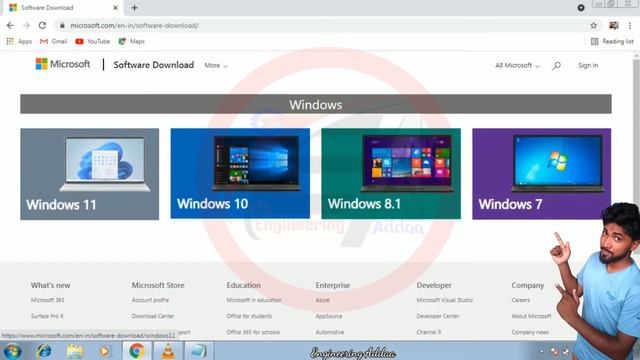The height and width of the screenshot is (360, 640).
Task: Open Windows Media Player from the taskbar
Action: coord(105,351)
